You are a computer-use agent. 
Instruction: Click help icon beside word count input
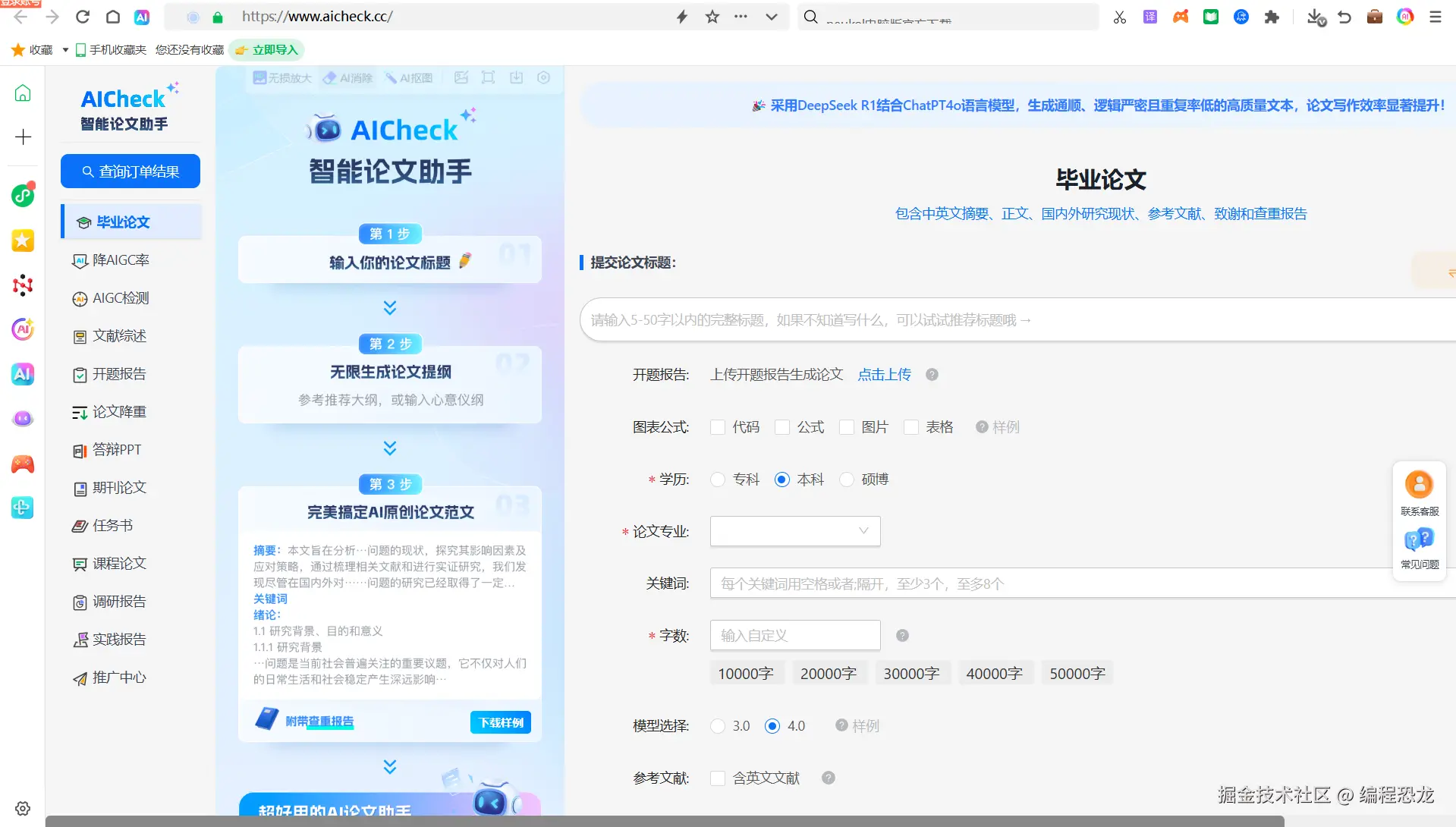coord(902,636)
